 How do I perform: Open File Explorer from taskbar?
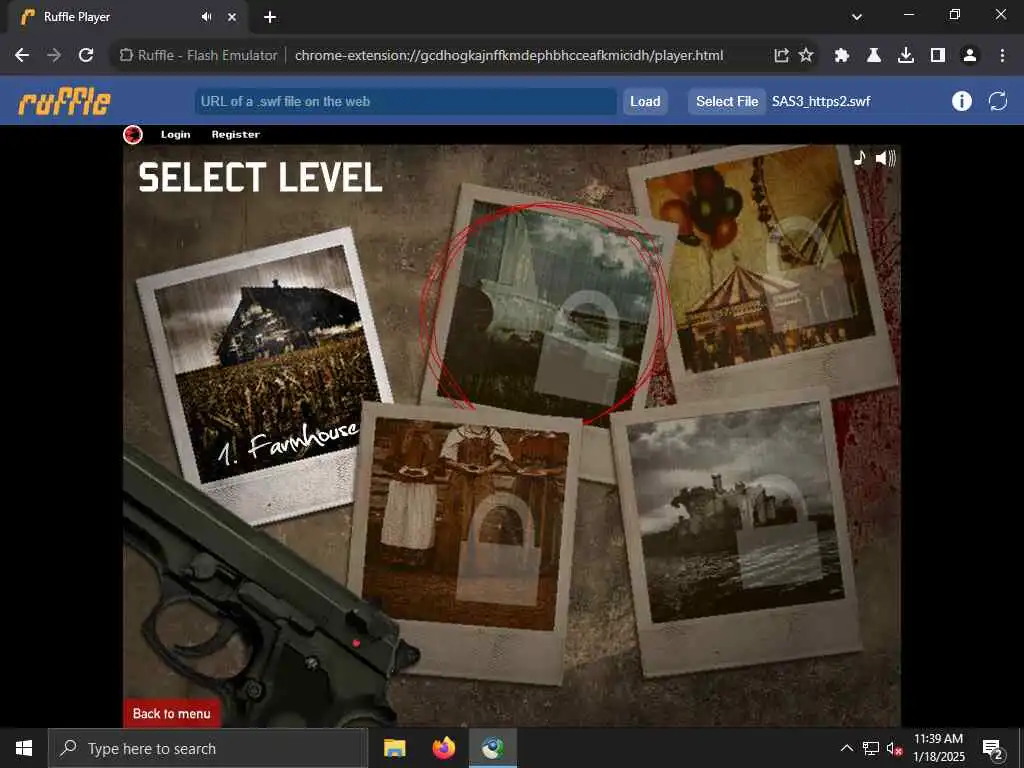tap(394, 748)
